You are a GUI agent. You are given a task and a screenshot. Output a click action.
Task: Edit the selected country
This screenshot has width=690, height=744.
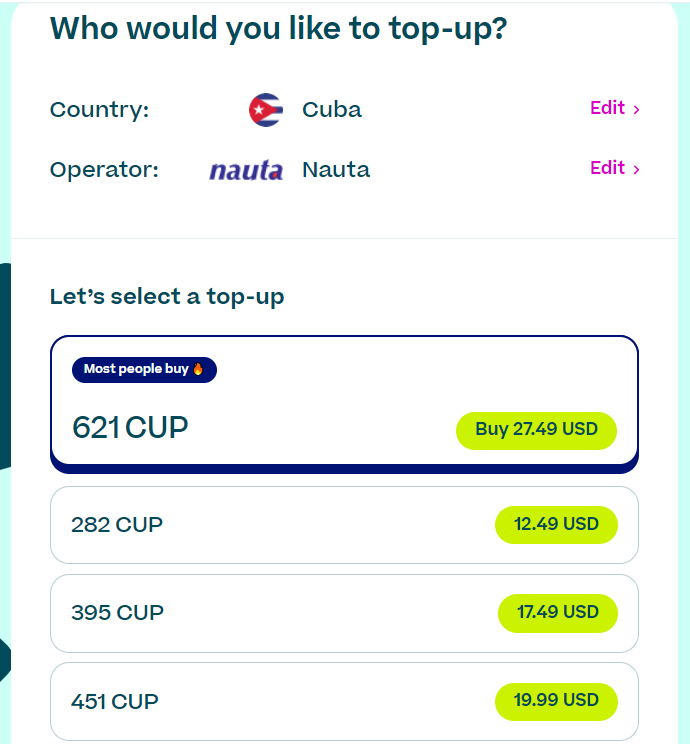(615, 108)
